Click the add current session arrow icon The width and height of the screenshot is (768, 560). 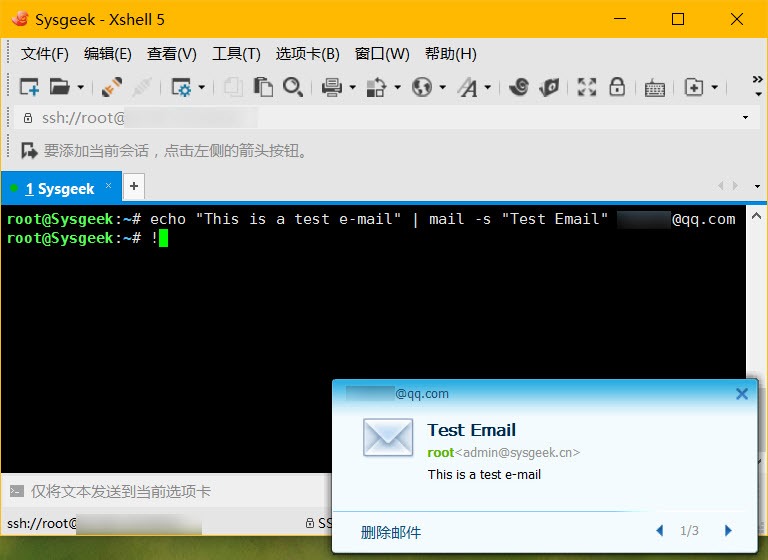[x=29, y=150]
